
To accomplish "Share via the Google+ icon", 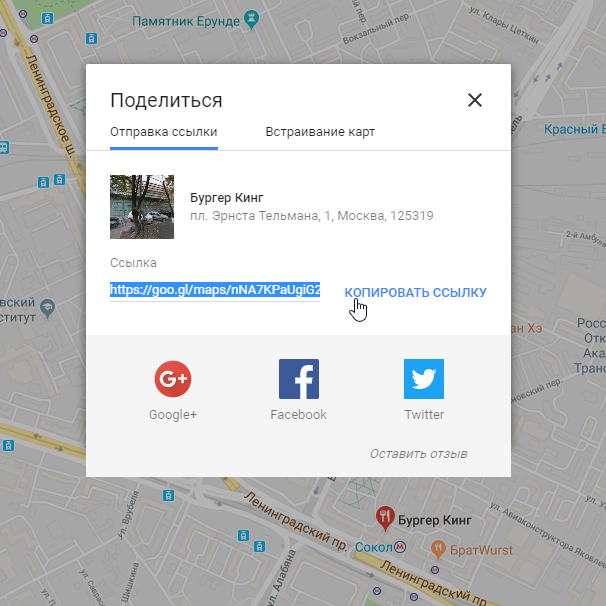I will [x=173, y=379].
